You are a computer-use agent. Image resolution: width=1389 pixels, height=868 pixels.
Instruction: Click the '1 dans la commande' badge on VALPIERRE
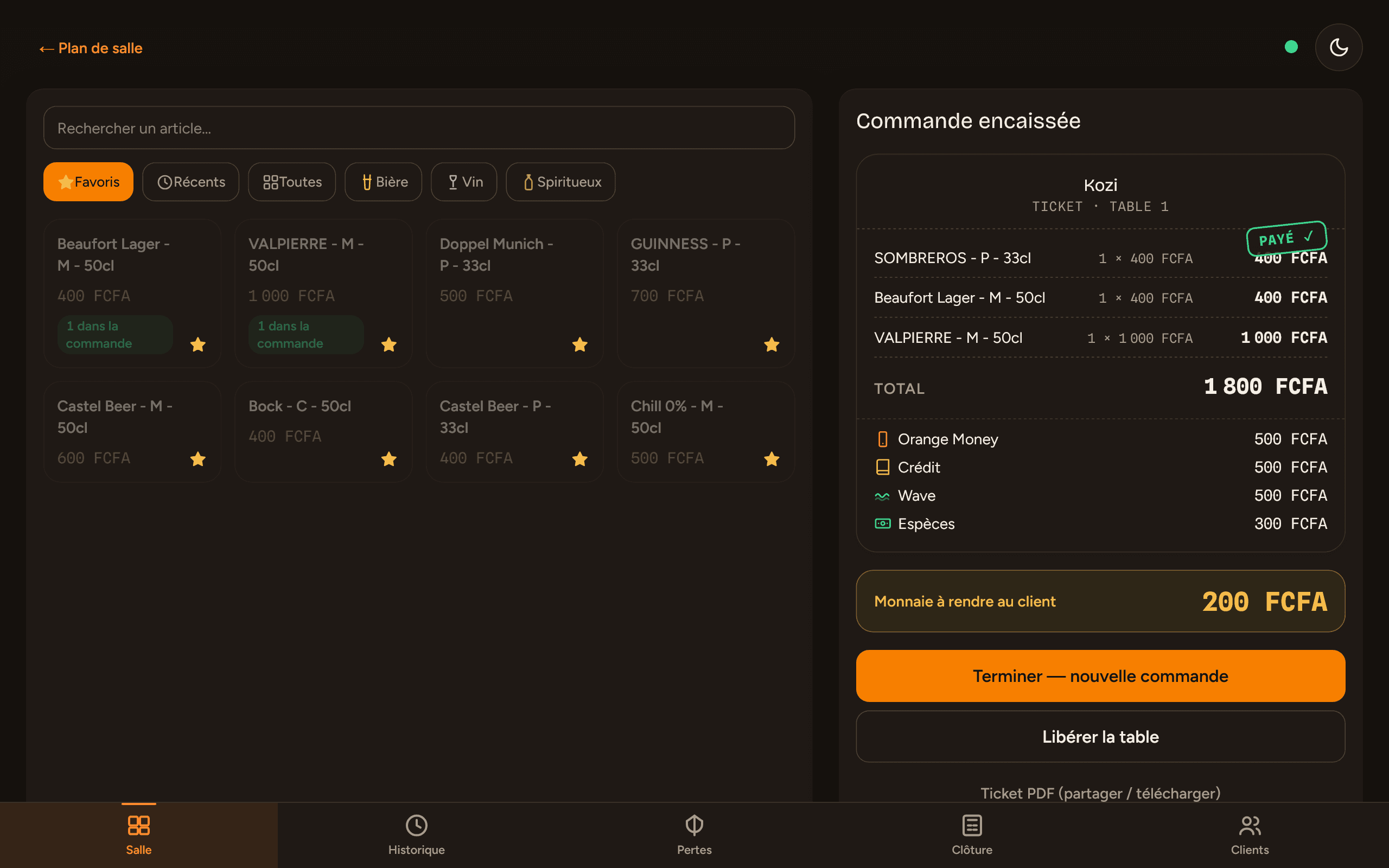307,335
